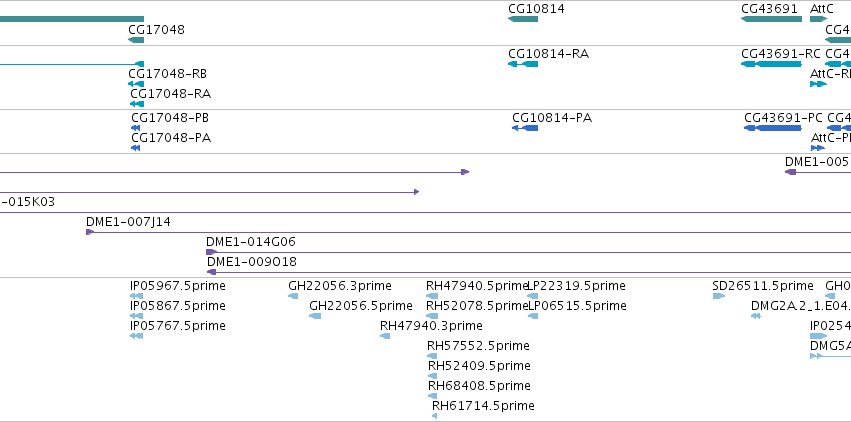
Task: Select the AttC gene arrow glyph
Action: [x=818, y=19]
